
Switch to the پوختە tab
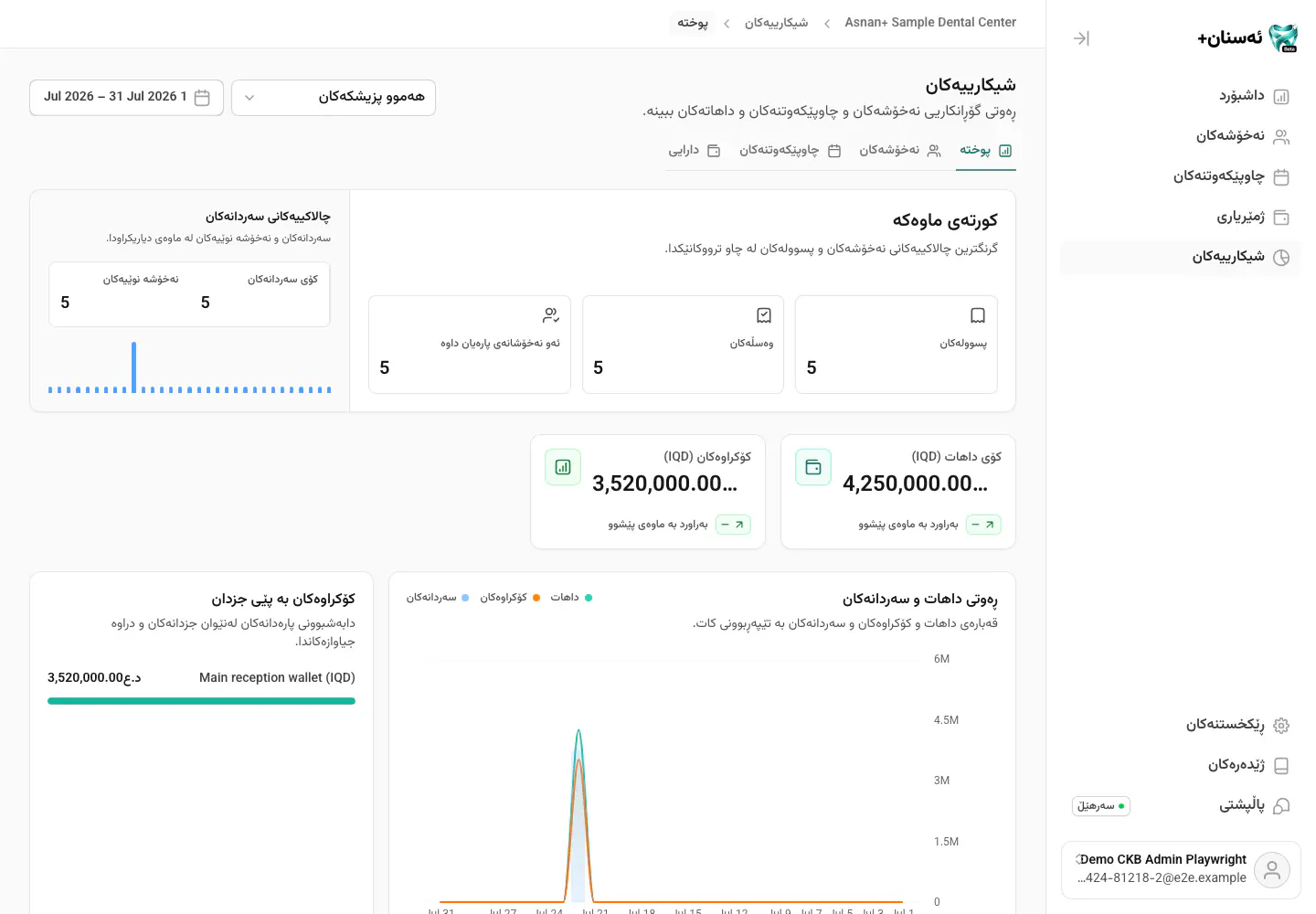[x=987, y=151]
